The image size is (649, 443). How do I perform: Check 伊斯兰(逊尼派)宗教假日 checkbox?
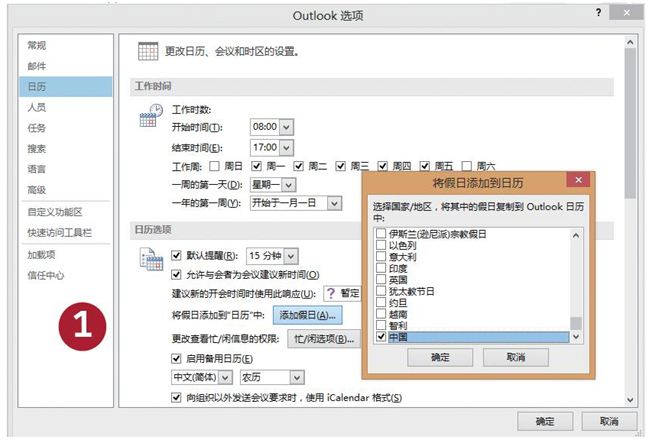(381, 234)
